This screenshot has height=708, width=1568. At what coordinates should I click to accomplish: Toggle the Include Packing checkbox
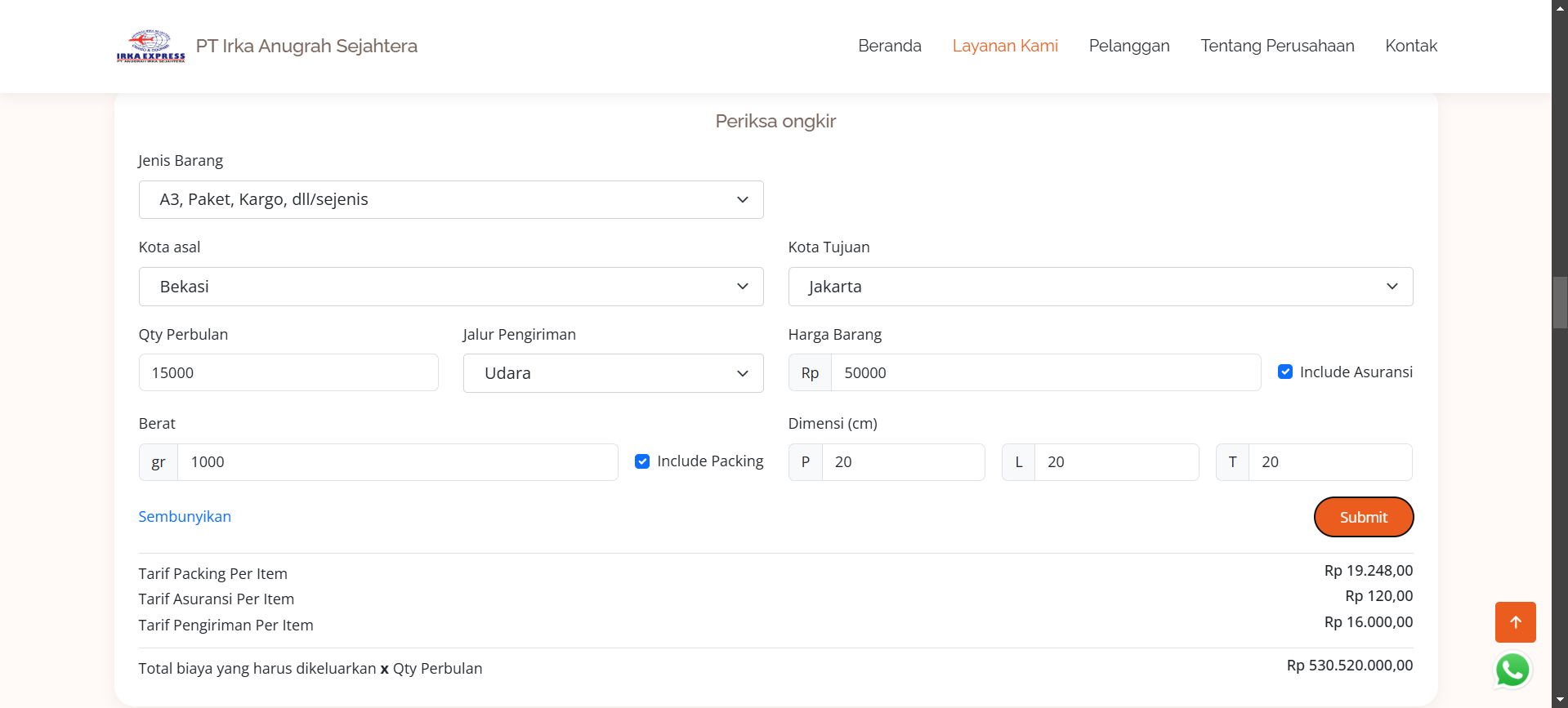[x=642, y=461]
